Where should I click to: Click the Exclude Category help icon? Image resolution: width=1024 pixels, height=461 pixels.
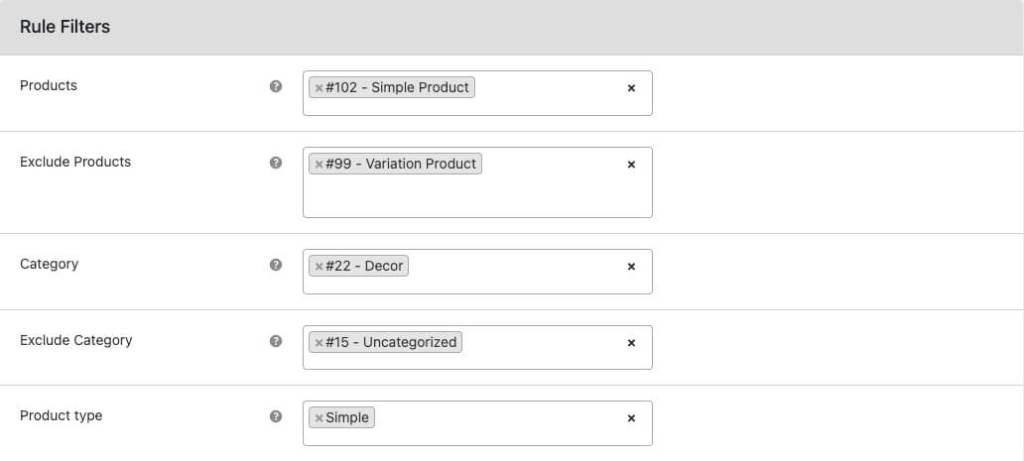click(276, 341)
